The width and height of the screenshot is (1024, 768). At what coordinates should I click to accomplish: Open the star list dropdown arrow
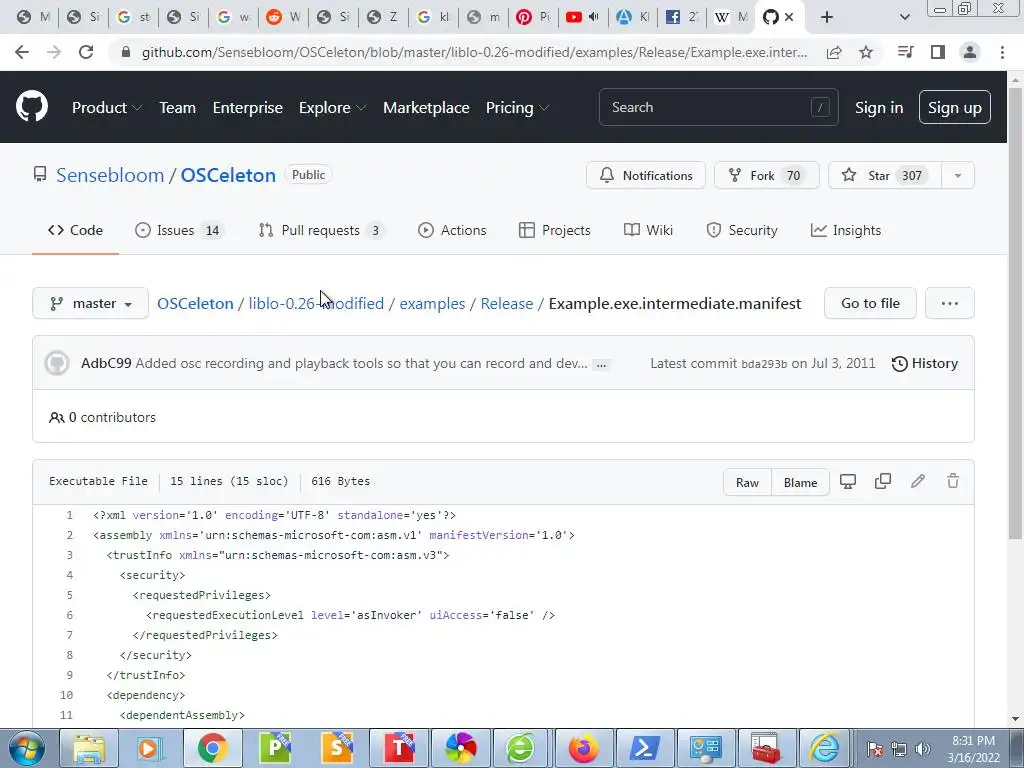(957, 176)
